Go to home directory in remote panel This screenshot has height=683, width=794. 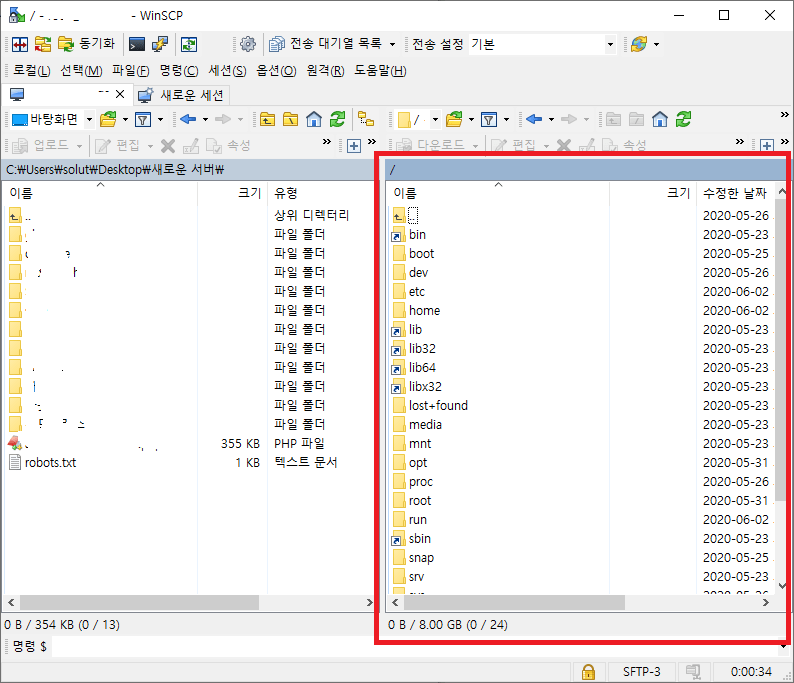(660, 119)
